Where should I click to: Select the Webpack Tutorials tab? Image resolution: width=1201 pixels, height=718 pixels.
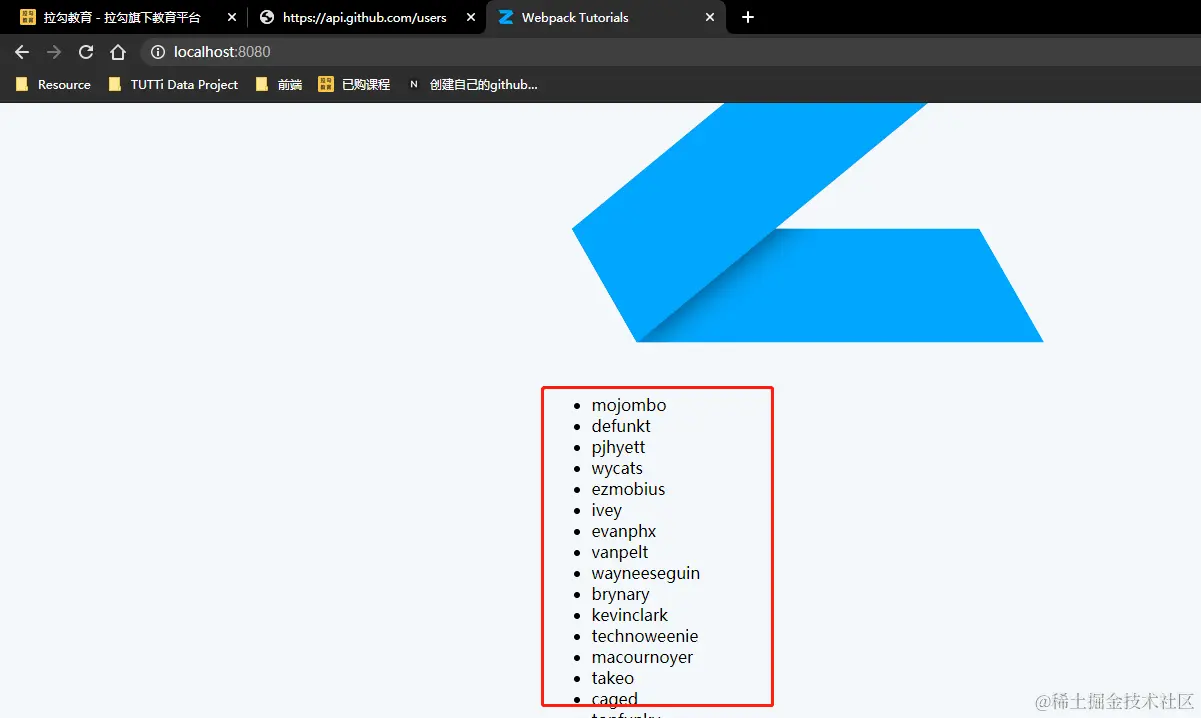[x=606, y=17]
